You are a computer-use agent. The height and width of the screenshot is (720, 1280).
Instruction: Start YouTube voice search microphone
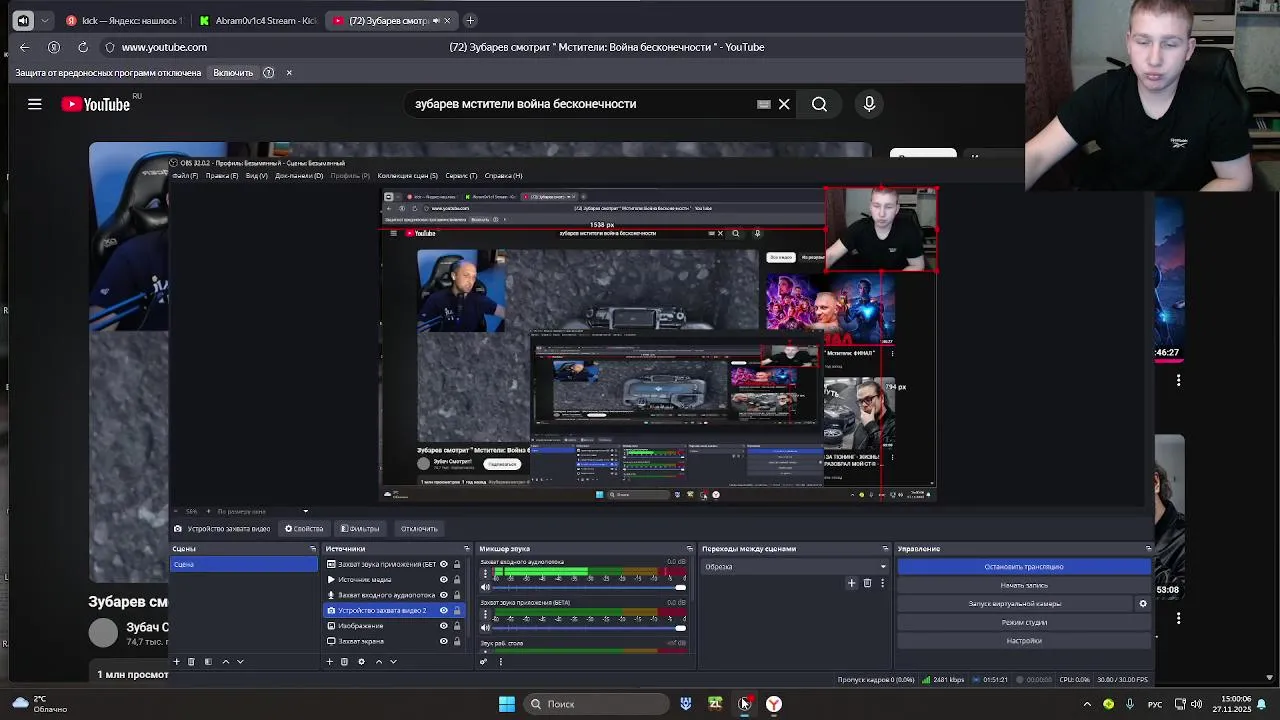(x=869, y=104)
